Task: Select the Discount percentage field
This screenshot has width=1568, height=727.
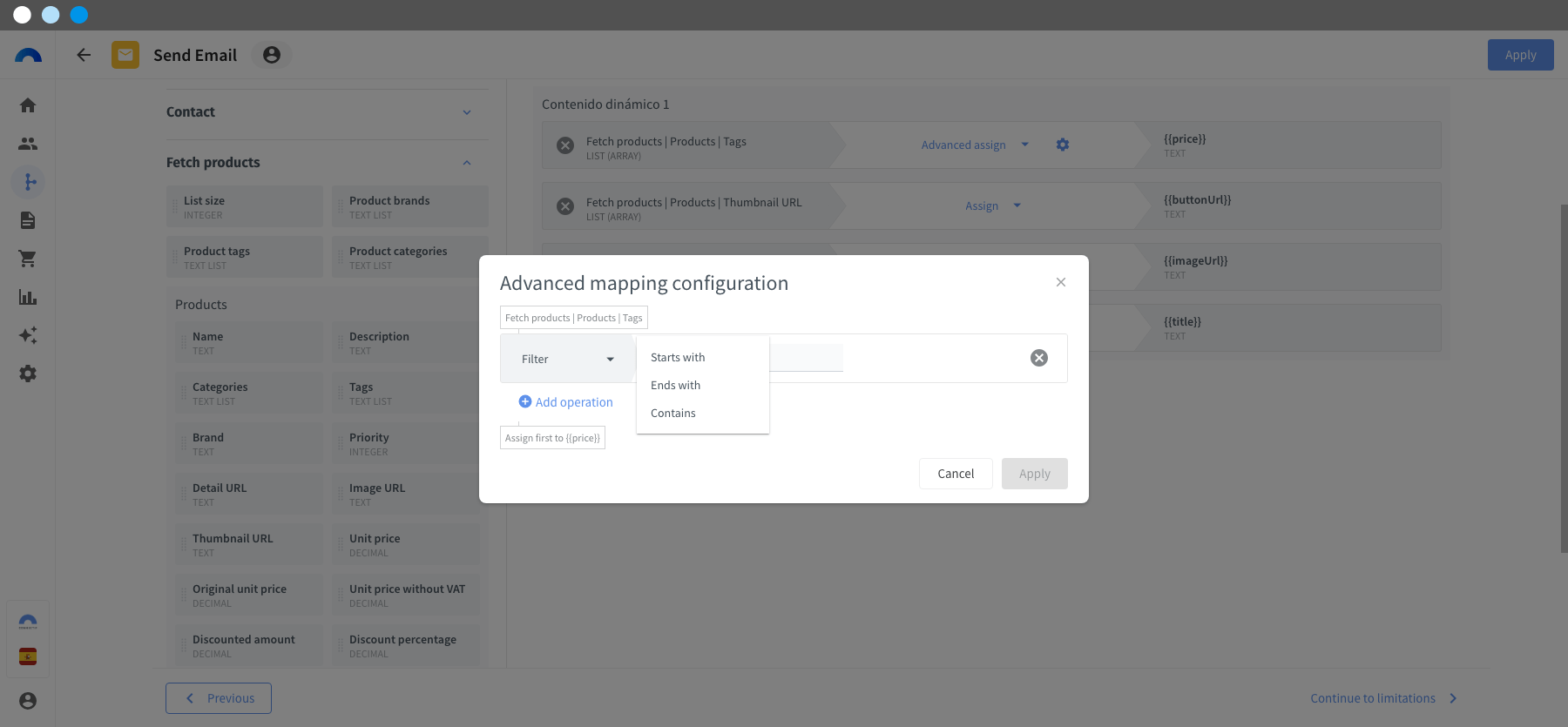Action: pos(406,645)
